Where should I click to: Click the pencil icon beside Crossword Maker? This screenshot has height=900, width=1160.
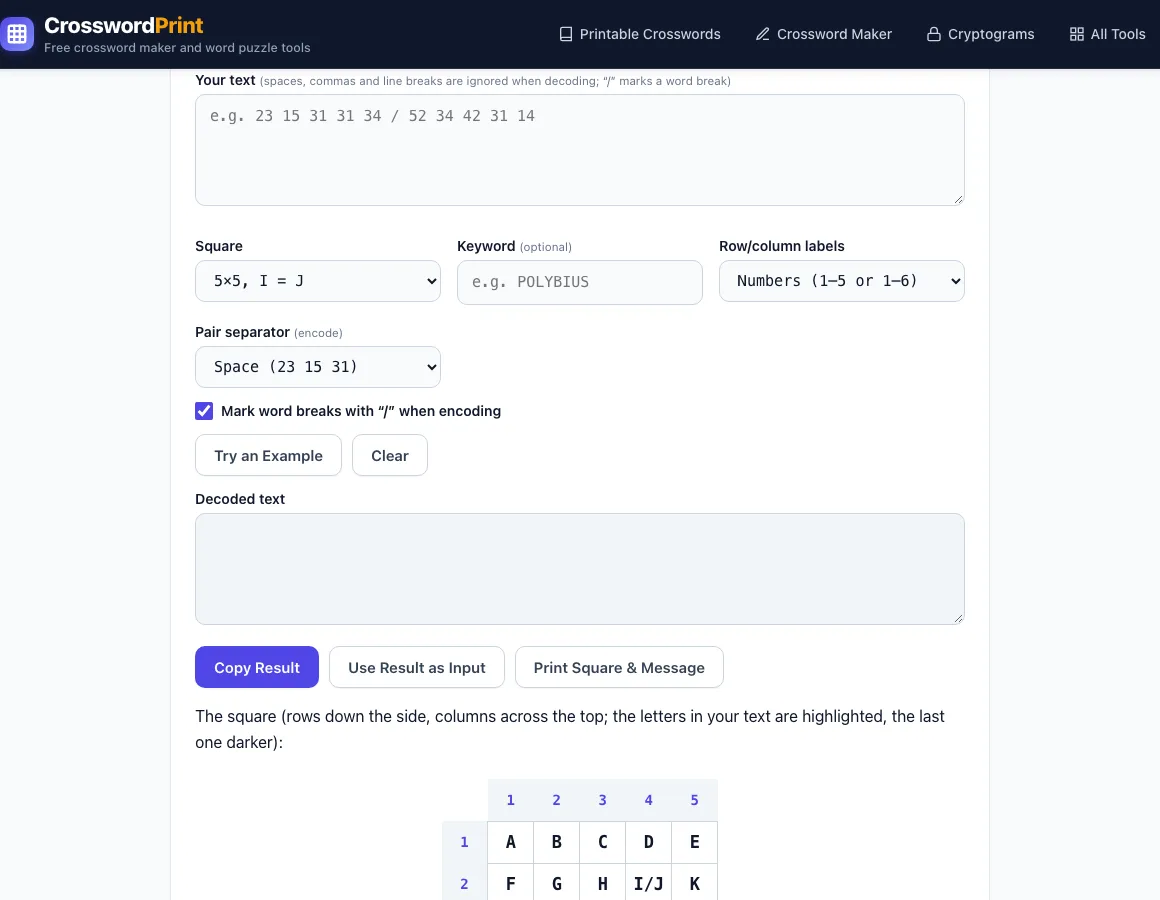pyautogui.click(x=763, y=34)
